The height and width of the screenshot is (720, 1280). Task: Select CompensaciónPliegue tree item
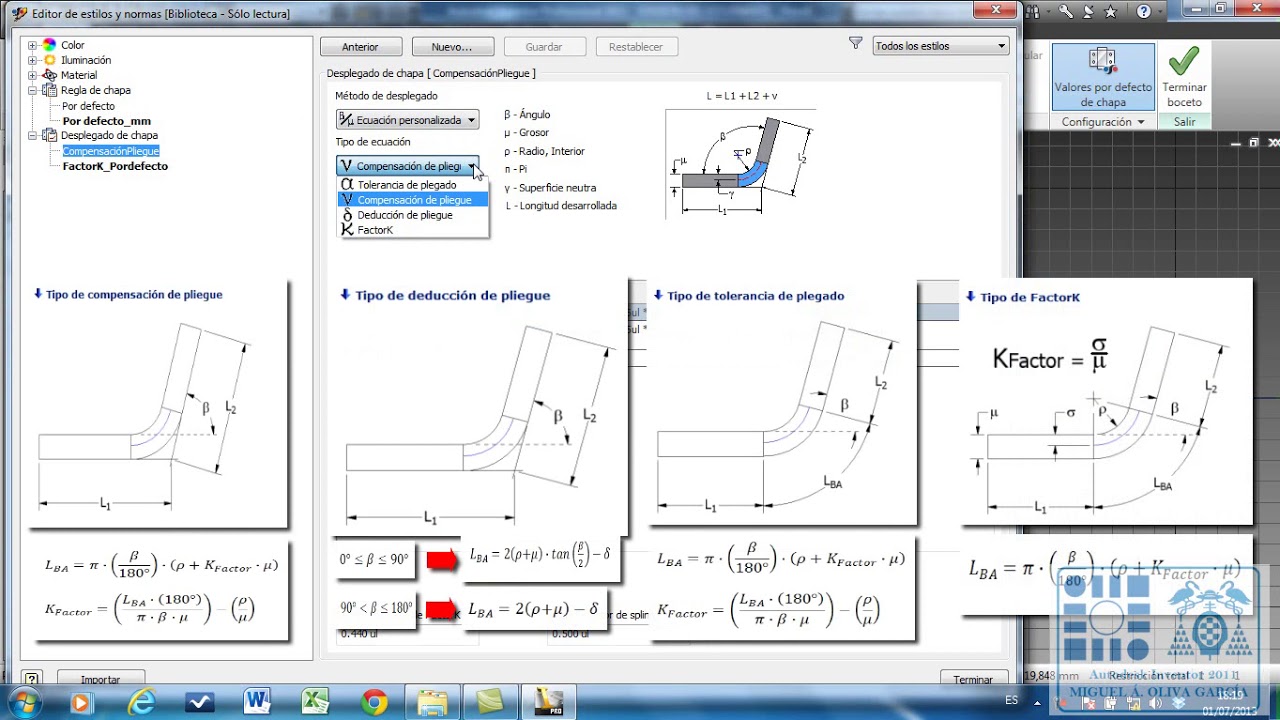point(111,151)
